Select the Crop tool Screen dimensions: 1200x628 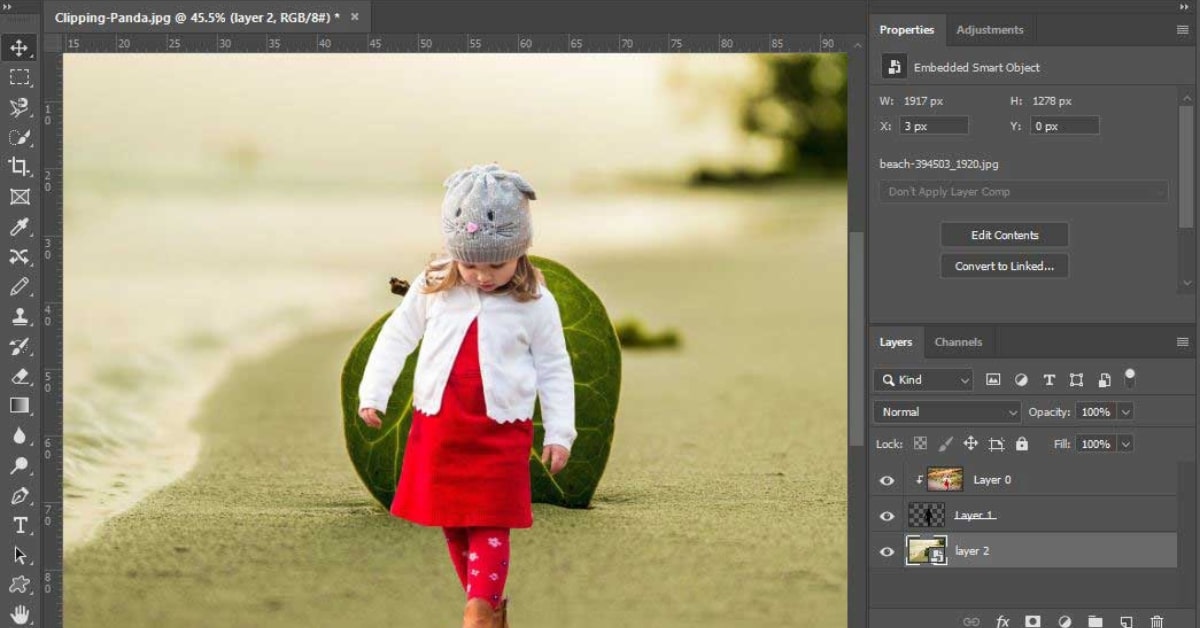(x=19, y=167)
